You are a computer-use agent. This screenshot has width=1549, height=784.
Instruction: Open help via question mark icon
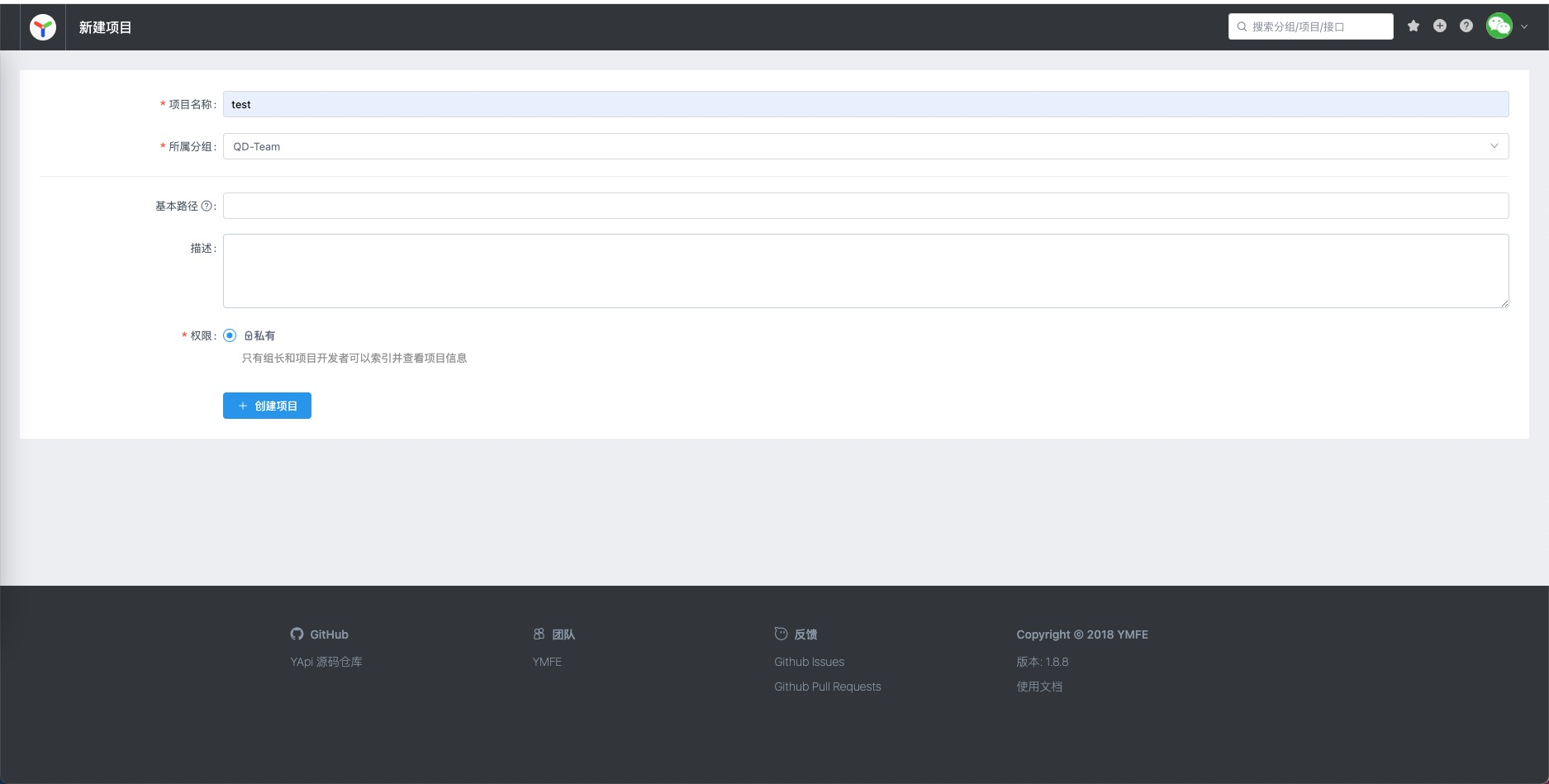point(1466,26)
